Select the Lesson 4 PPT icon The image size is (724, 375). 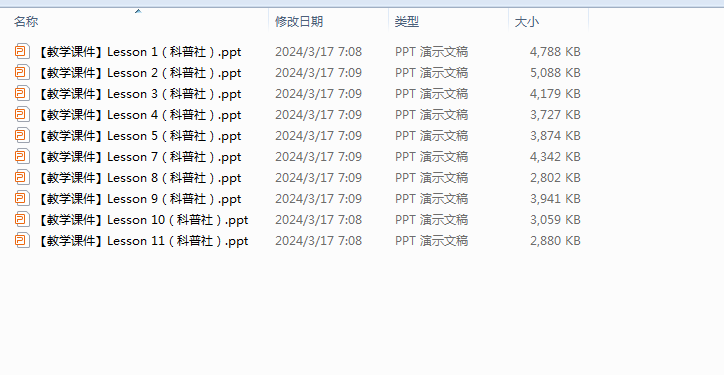coord(22,115)
